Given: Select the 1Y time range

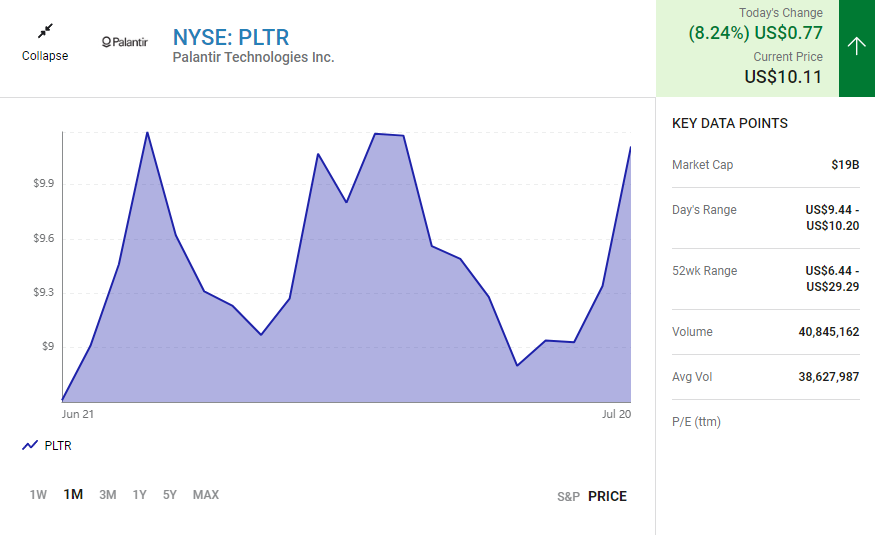Looking at the screenshot, I should pos(140,495).
